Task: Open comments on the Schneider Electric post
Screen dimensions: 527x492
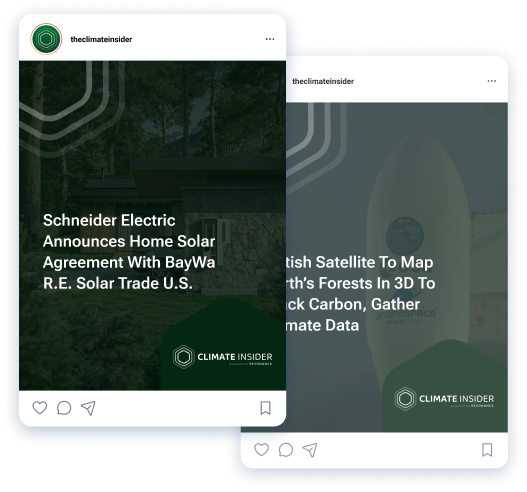Action: click(x=64, y=408)
